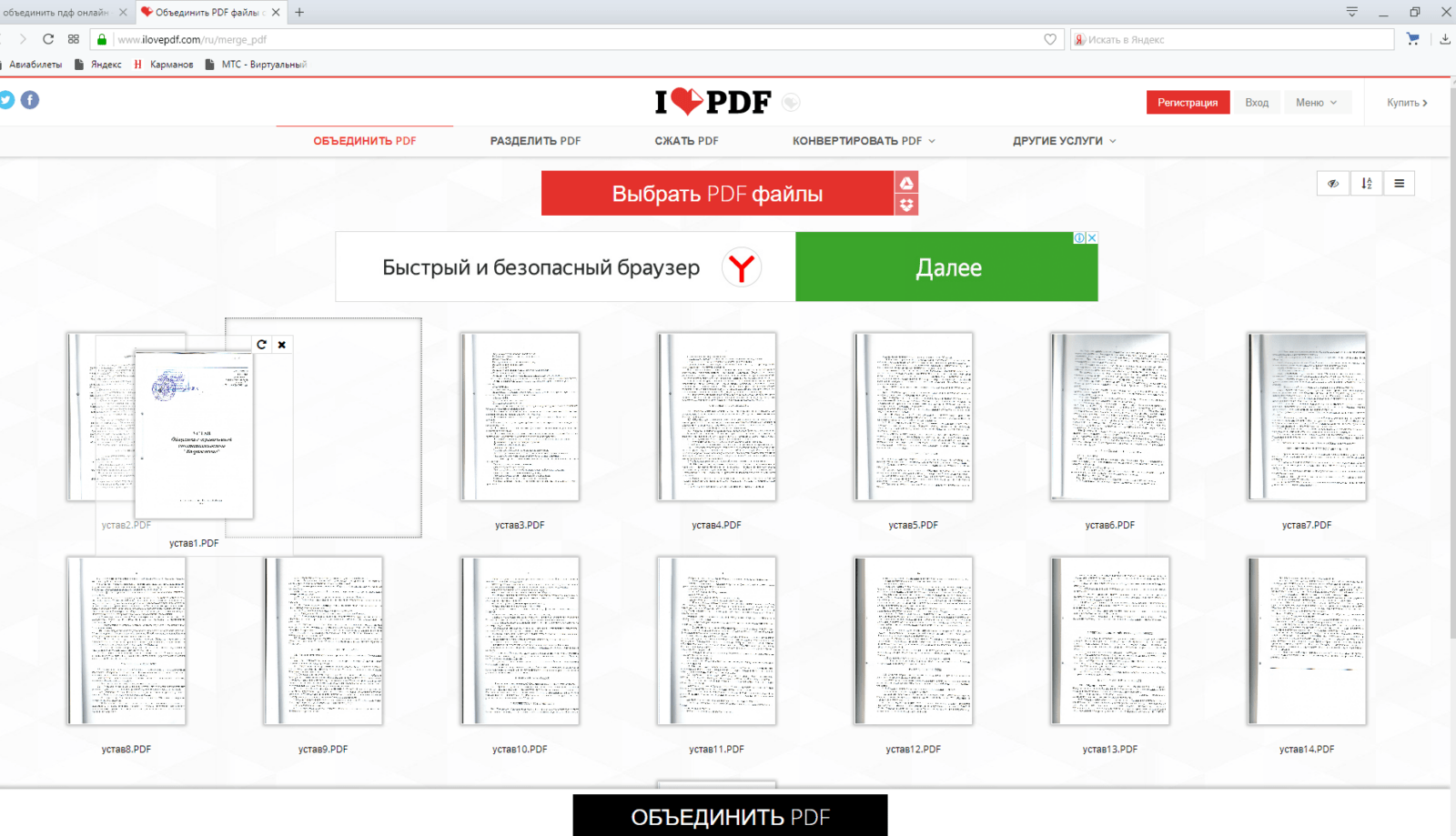Upload files from Dropbox icon
This screenshot has height=836, width=1456.
pos(906,205)
